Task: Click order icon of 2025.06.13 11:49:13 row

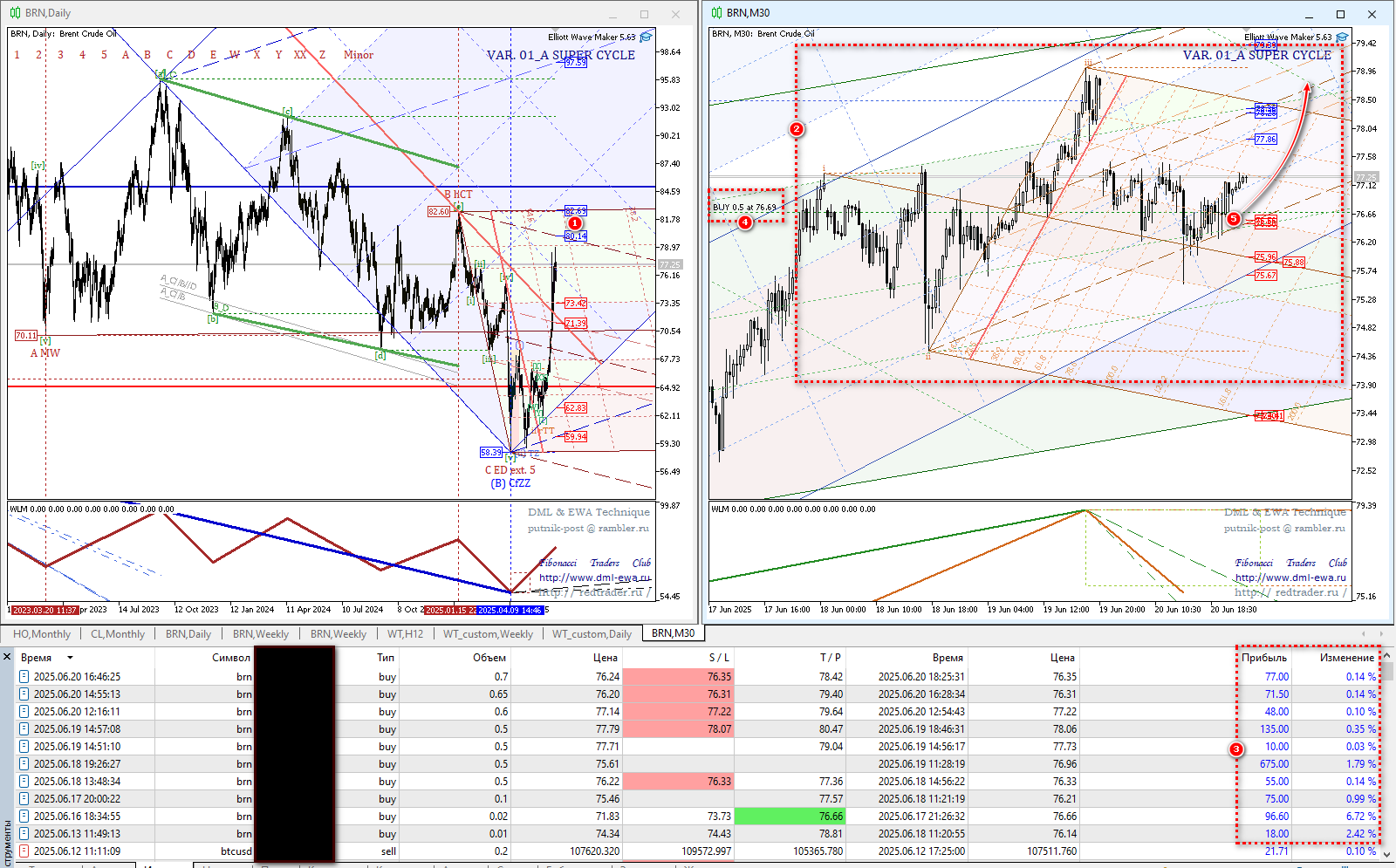Action: (x=24, y=833)
